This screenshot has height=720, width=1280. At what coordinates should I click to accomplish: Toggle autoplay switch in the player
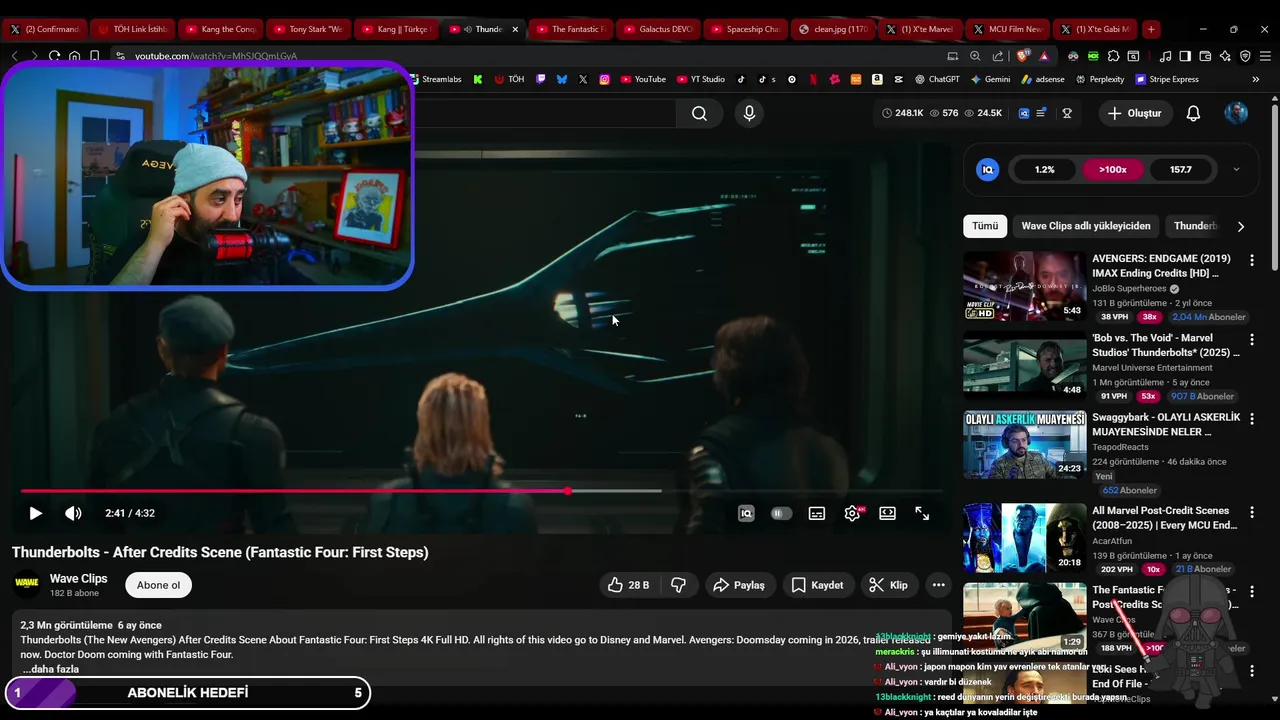pos(781,513)
